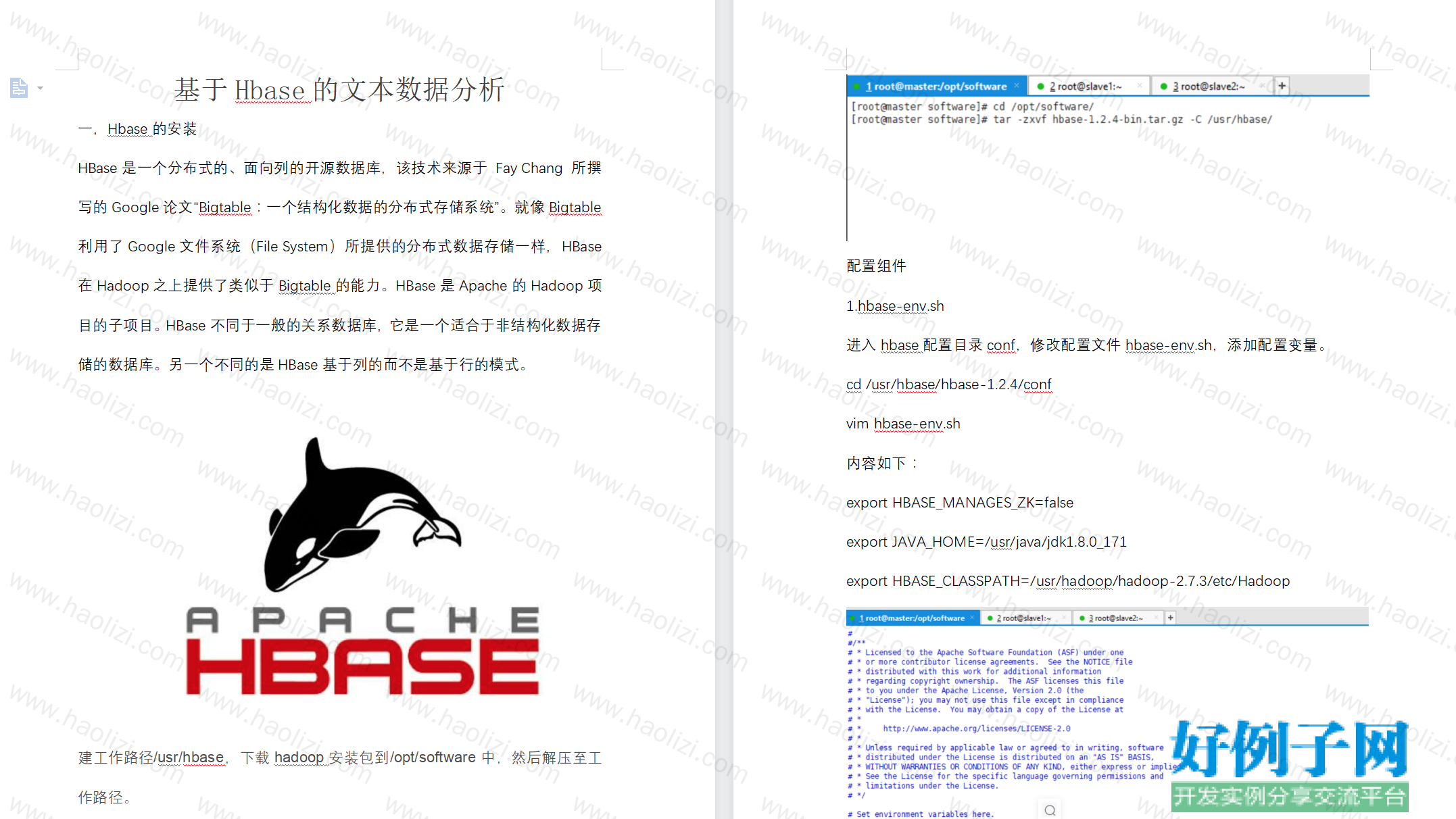Click the line export HBASE_MANAGES_ZK=false
The width and height of the screenshot is (1456, 819).
960,503
